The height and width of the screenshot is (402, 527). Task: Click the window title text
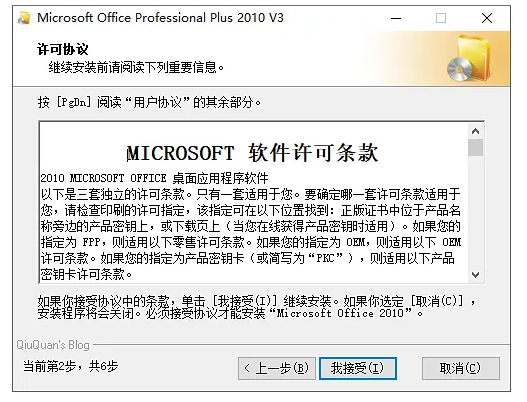point(160,17)
